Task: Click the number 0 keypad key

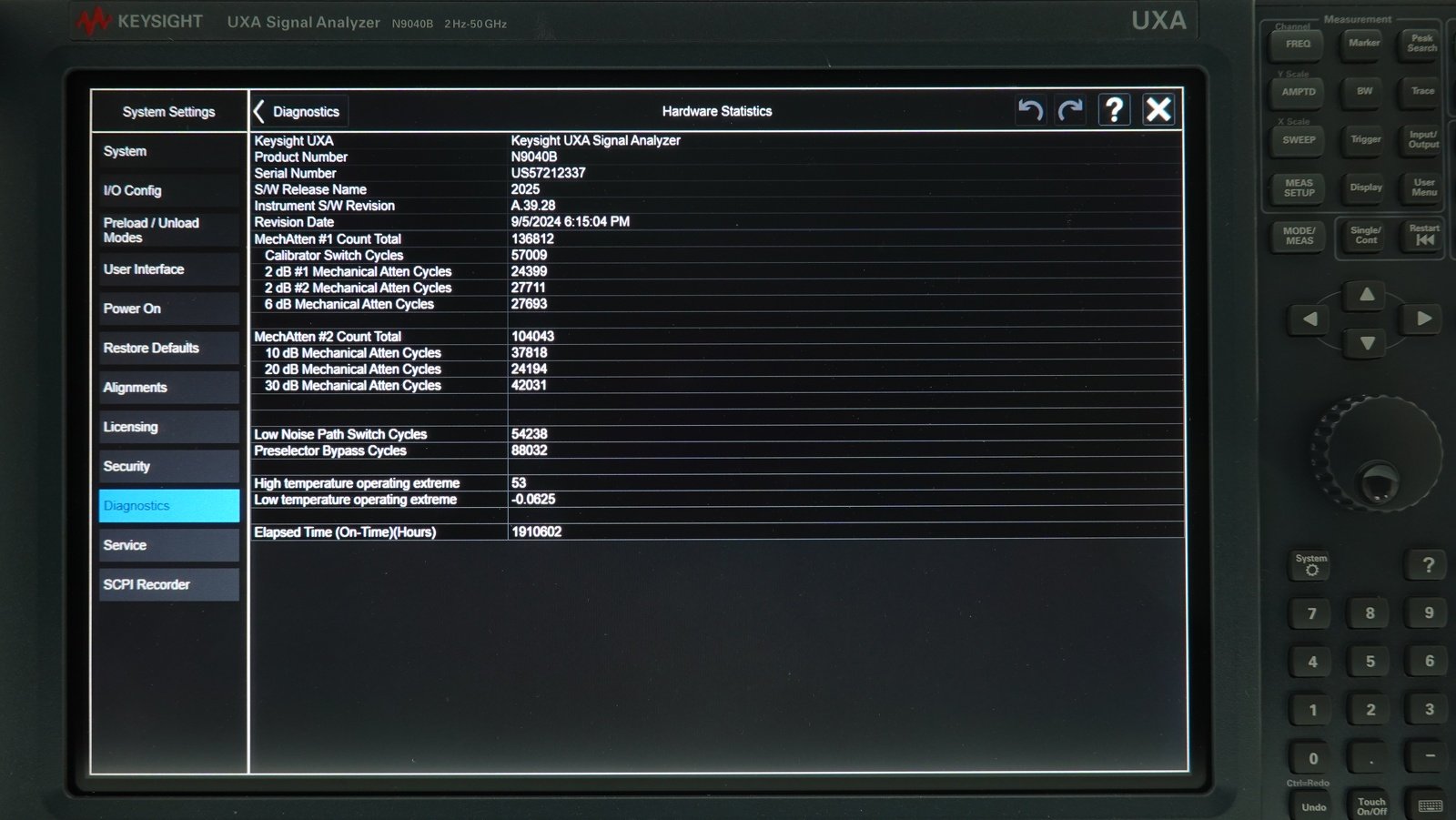Action: pyautogui.click(x=1312, y=759)
